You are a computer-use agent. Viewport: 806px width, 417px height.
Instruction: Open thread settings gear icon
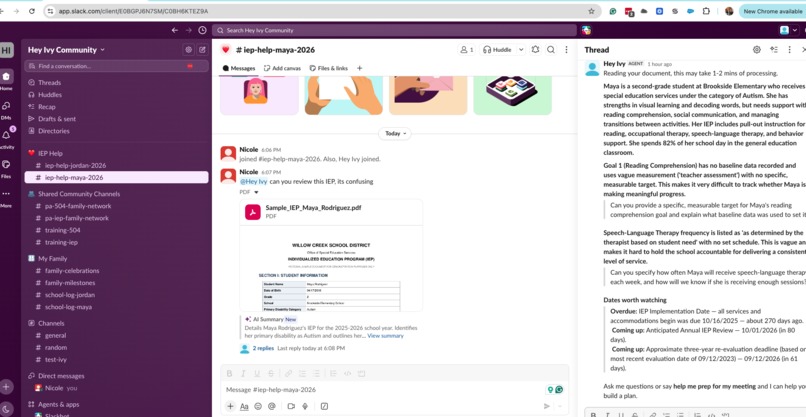pos(757,50)
